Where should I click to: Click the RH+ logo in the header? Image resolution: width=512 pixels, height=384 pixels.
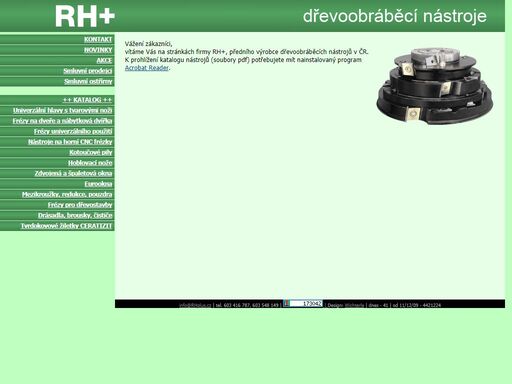[85, 16]
